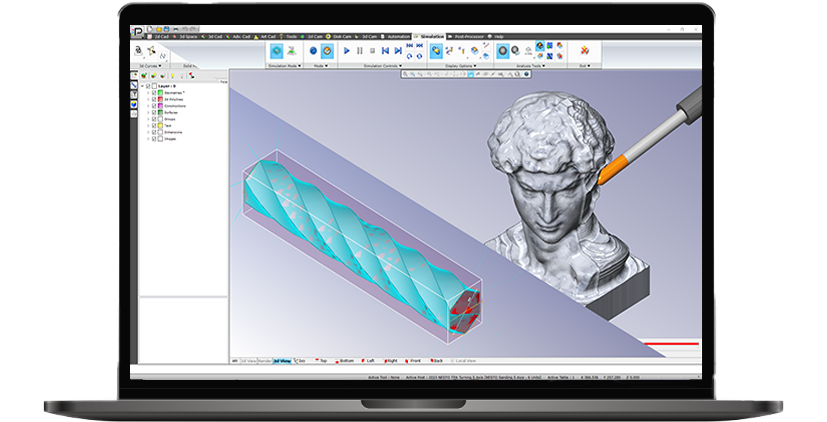Expand the Geometries tree node
This screenshot has width=827, height=422.
[x=148, y=93]
